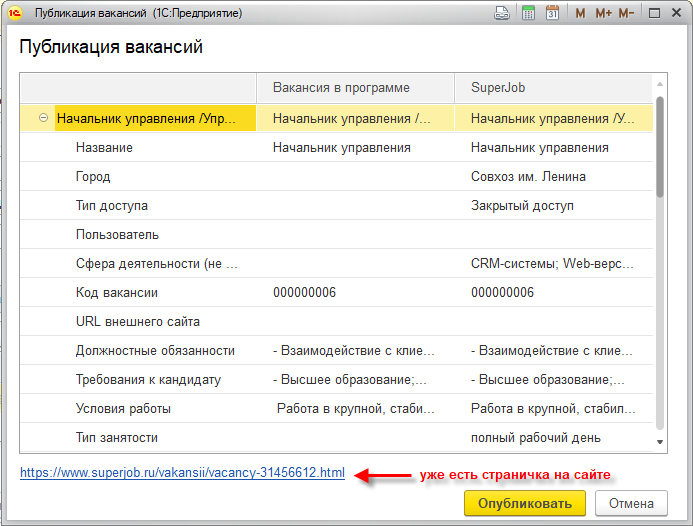
Task: Click Работа в крупной, стаби... program cell
Action: coord(356,408)
